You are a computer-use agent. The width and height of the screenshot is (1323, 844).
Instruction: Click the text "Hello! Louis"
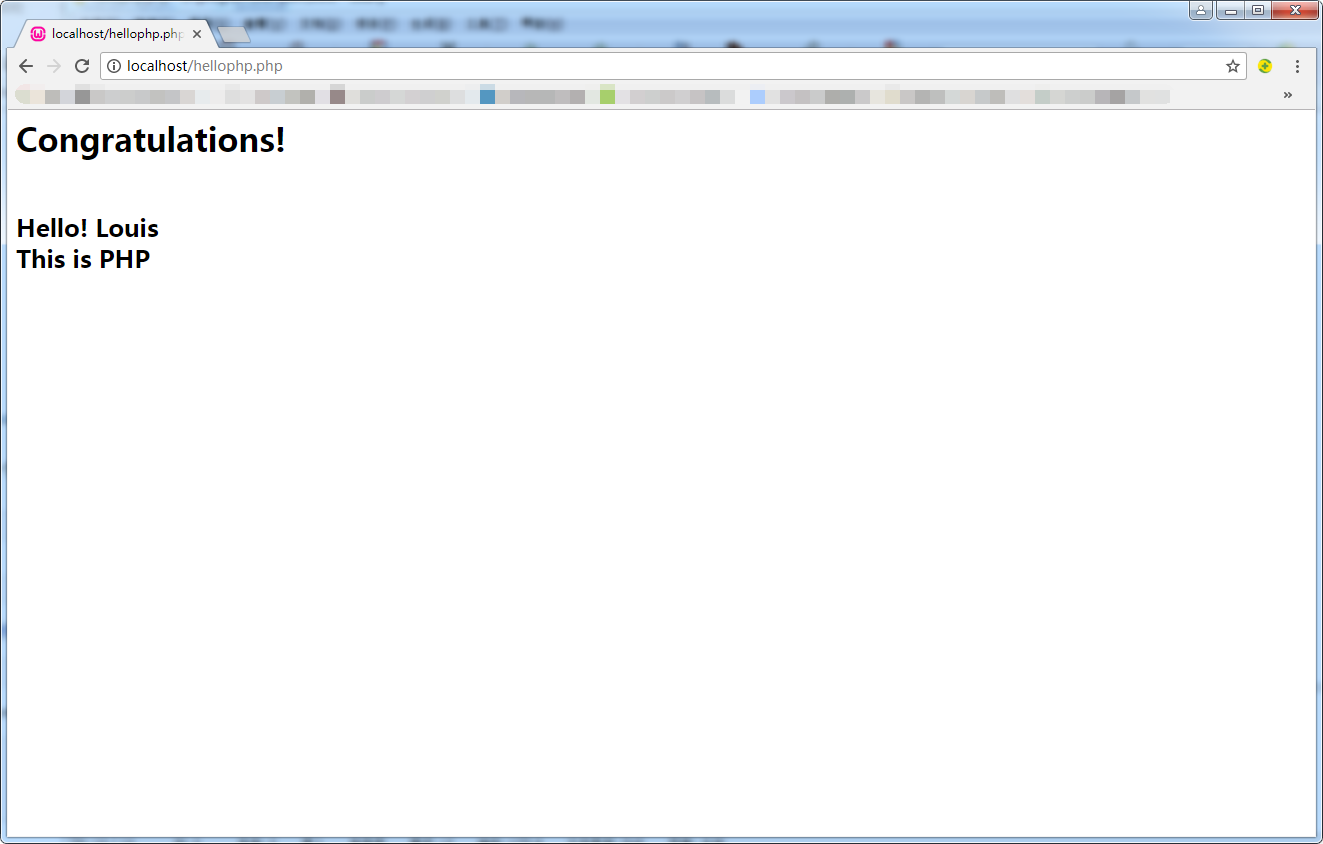pyautogui.click(x=88, y=229)
